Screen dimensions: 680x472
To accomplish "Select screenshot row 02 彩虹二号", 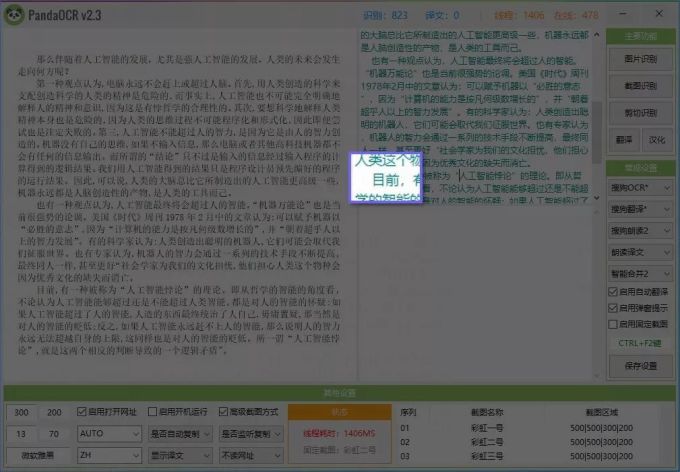I will [527, 442].
